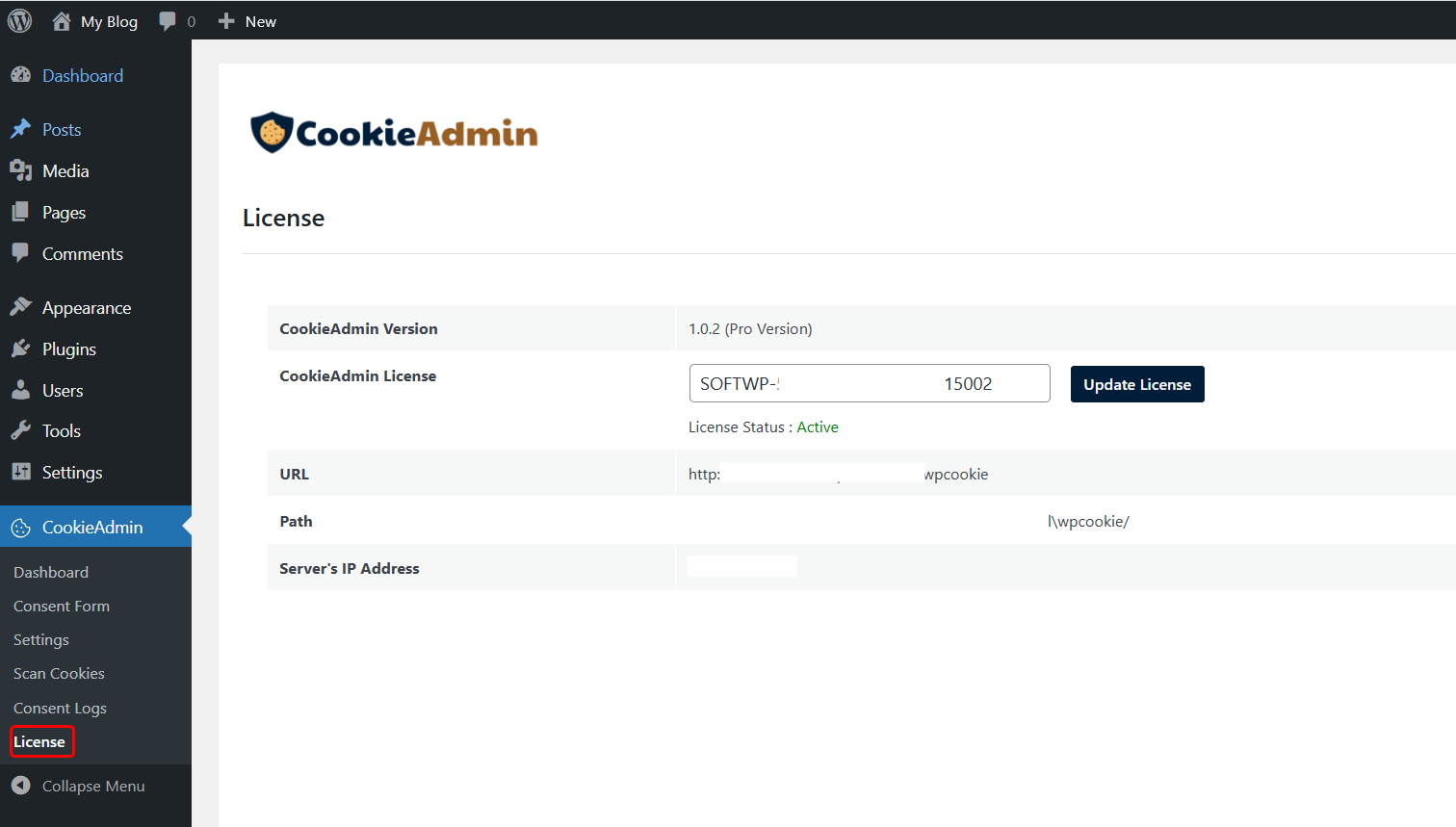
Task: Click the plus icon next to New
Action: pyautogui.click(x=226, y=21)
